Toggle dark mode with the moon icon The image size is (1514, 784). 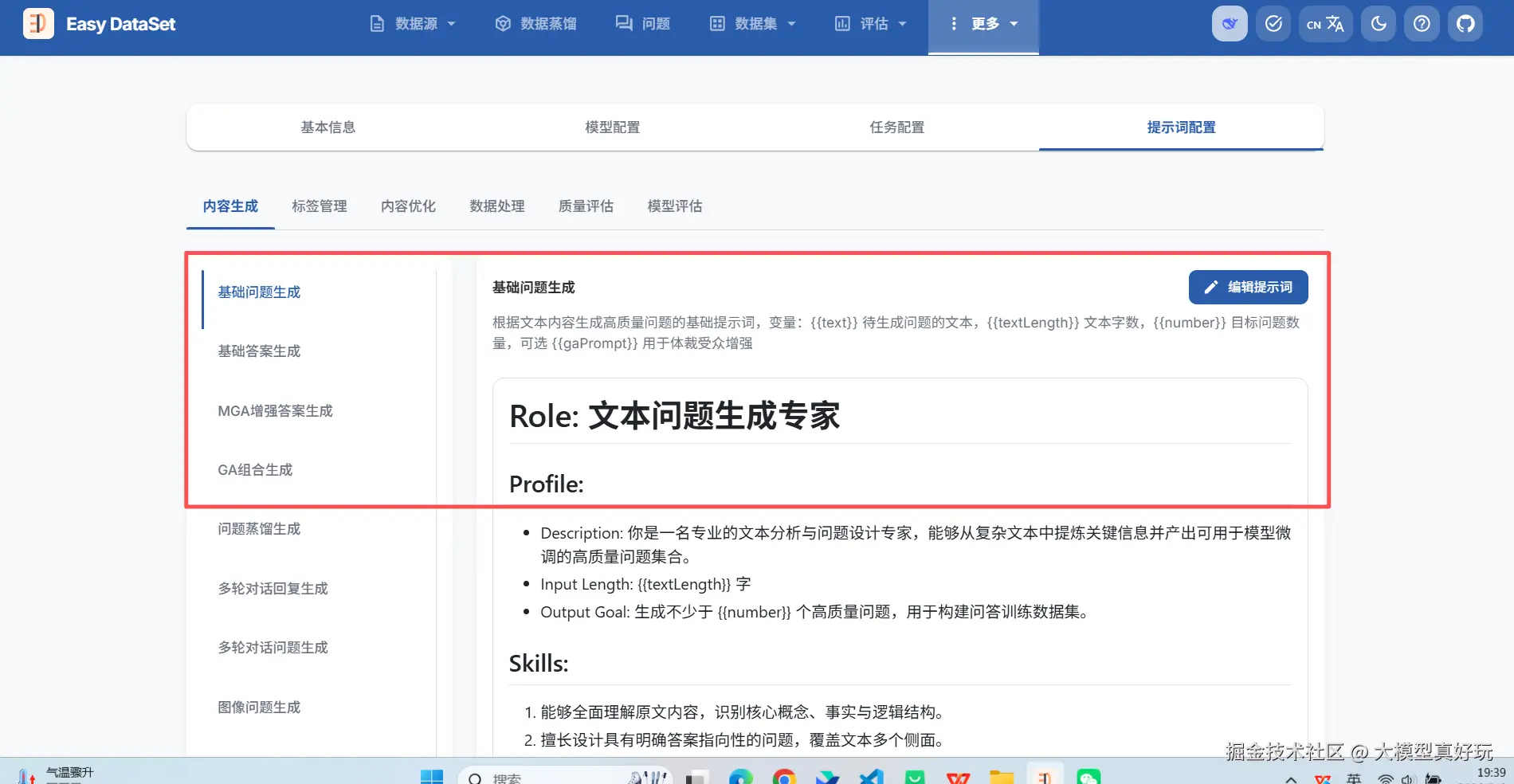tap(1379, 24)
